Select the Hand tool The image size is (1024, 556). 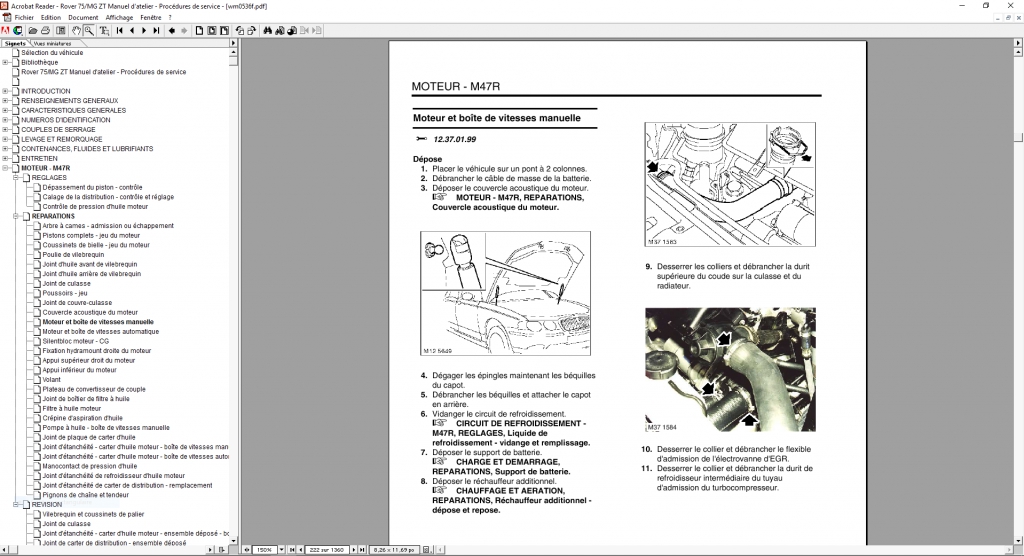[x=76, y=31]
